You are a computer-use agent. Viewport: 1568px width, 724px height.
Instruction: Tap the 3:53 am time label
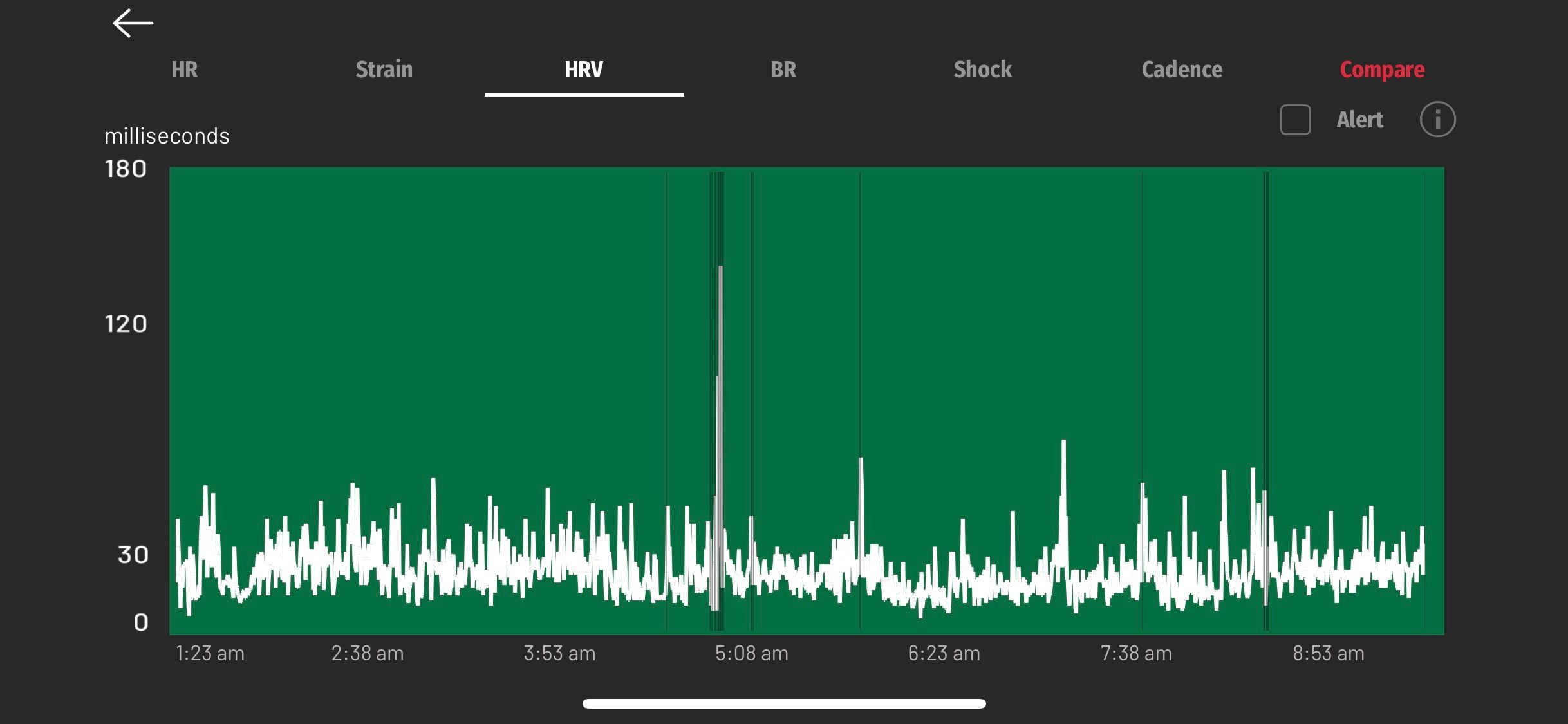coord(559,653)
